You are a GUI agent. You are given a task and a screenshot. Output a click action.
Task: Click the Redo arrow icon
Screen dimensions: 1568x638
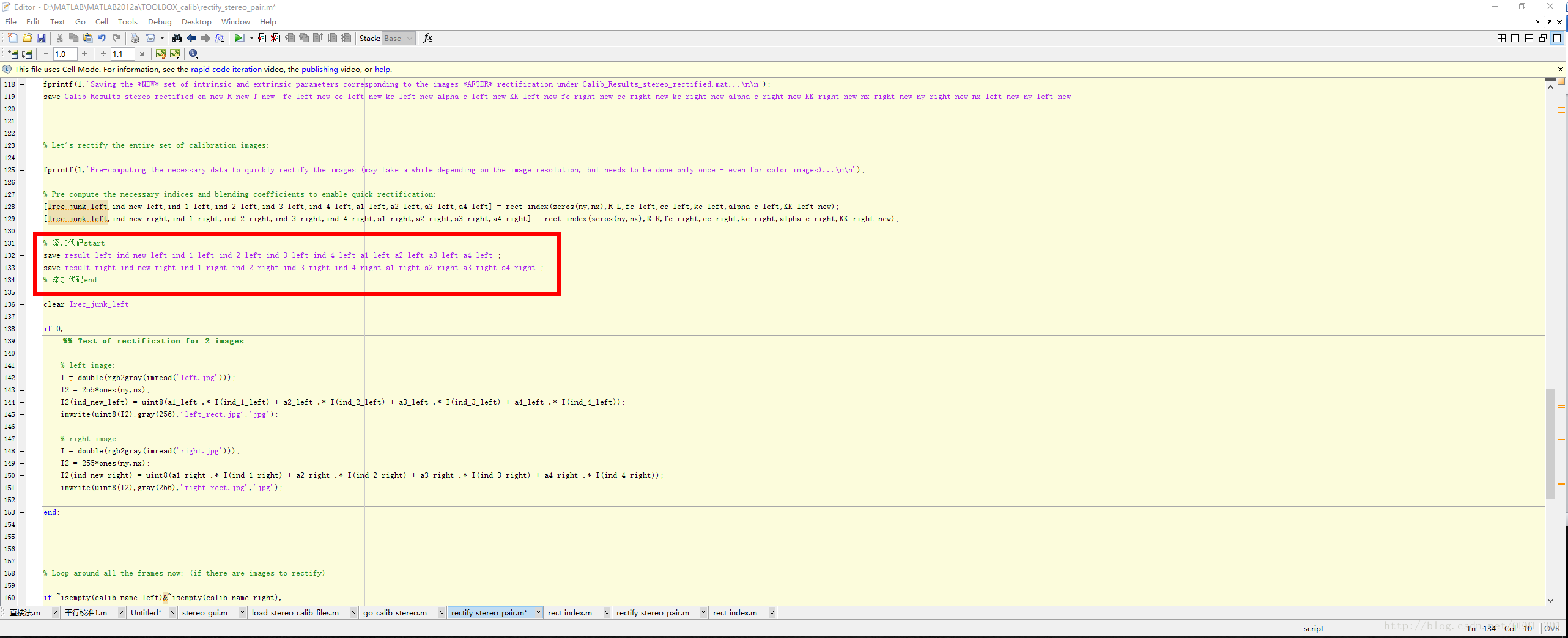(116, 38)
